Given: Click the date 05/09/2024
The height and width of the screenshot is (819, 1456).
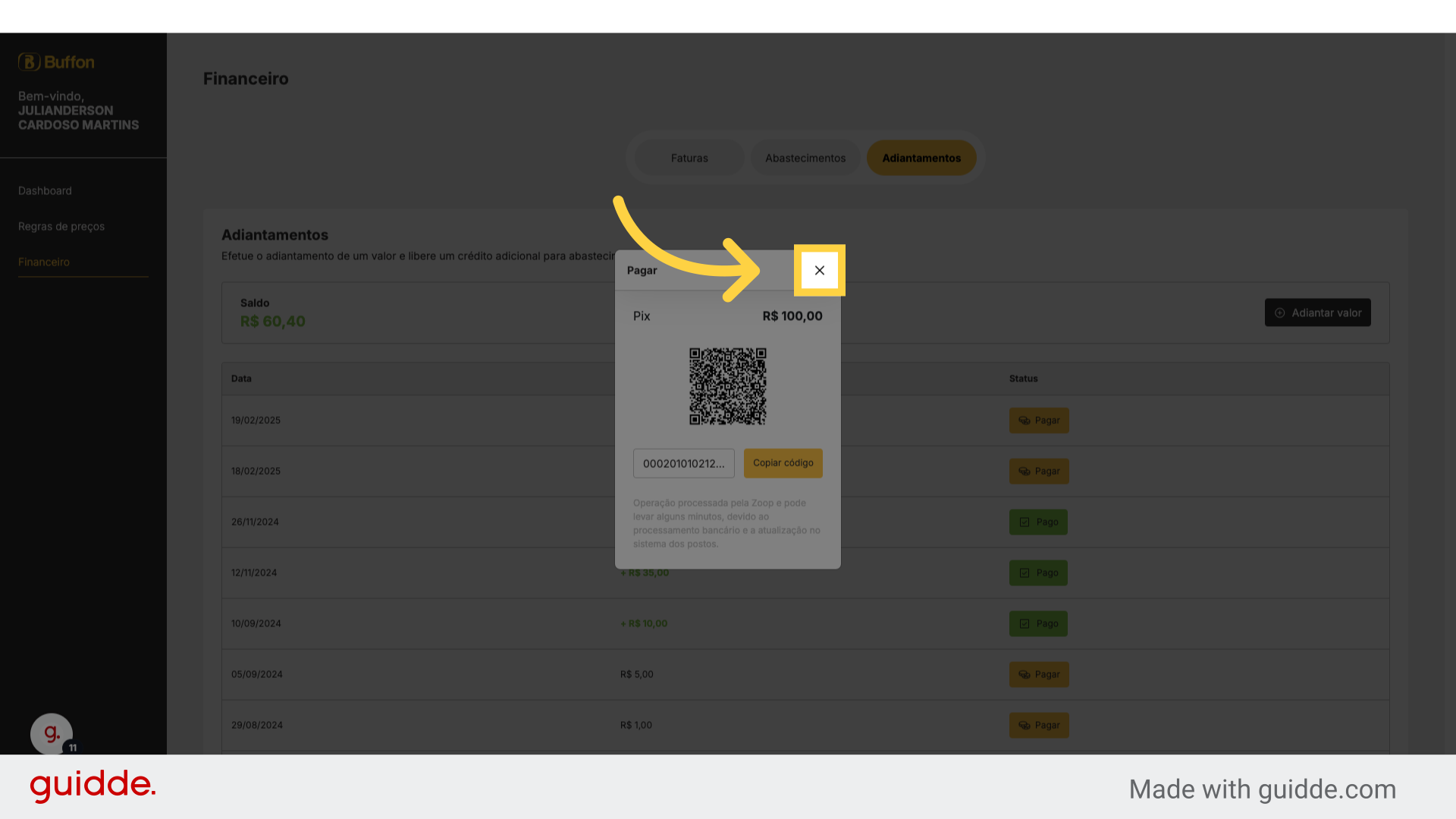Looking at the screenshot, I should pyautogui.click(x=256, y=674).
